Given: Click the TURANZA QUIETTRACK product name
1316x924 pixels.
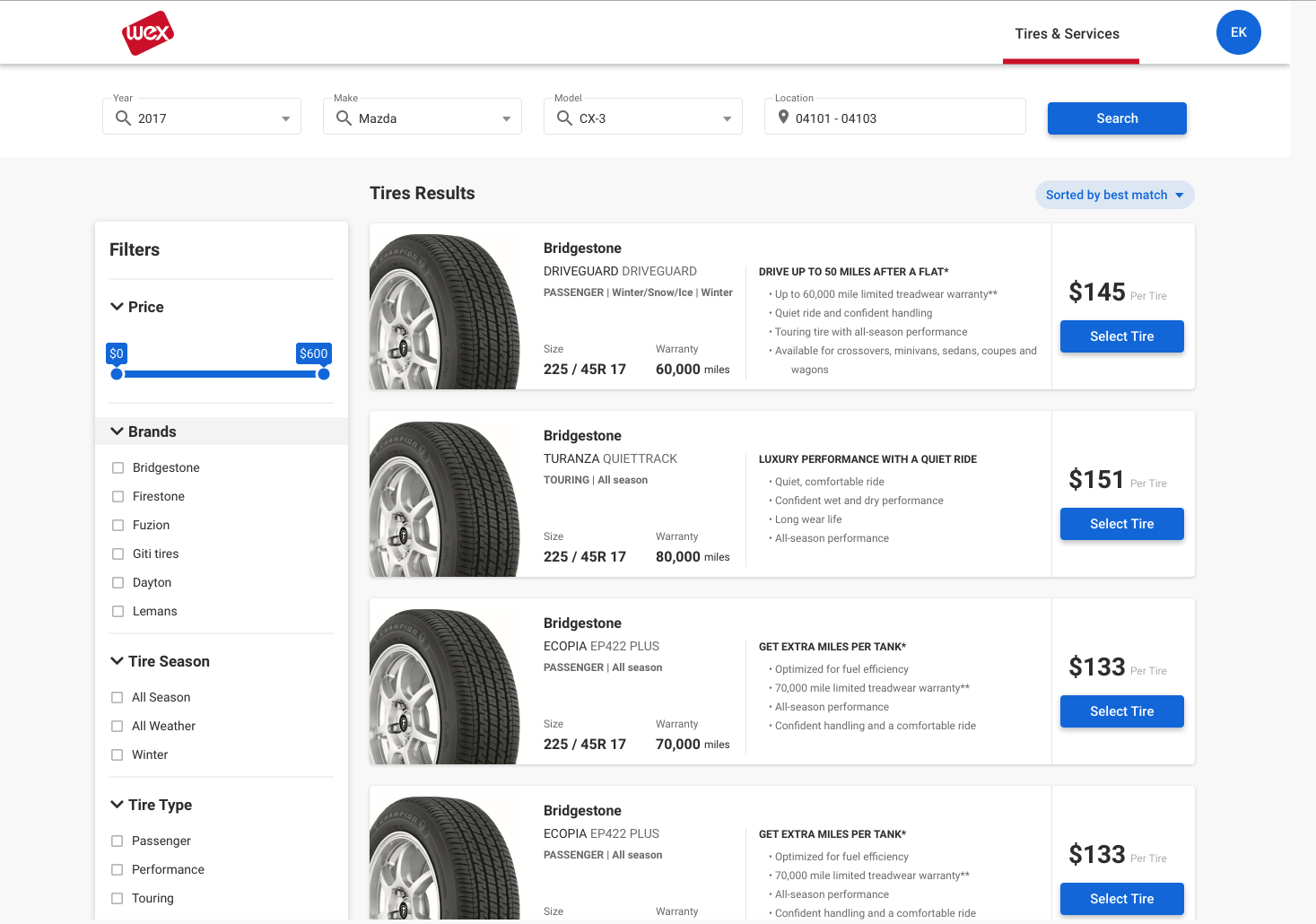Looking at the screenshot, I should tap(610, 458).
